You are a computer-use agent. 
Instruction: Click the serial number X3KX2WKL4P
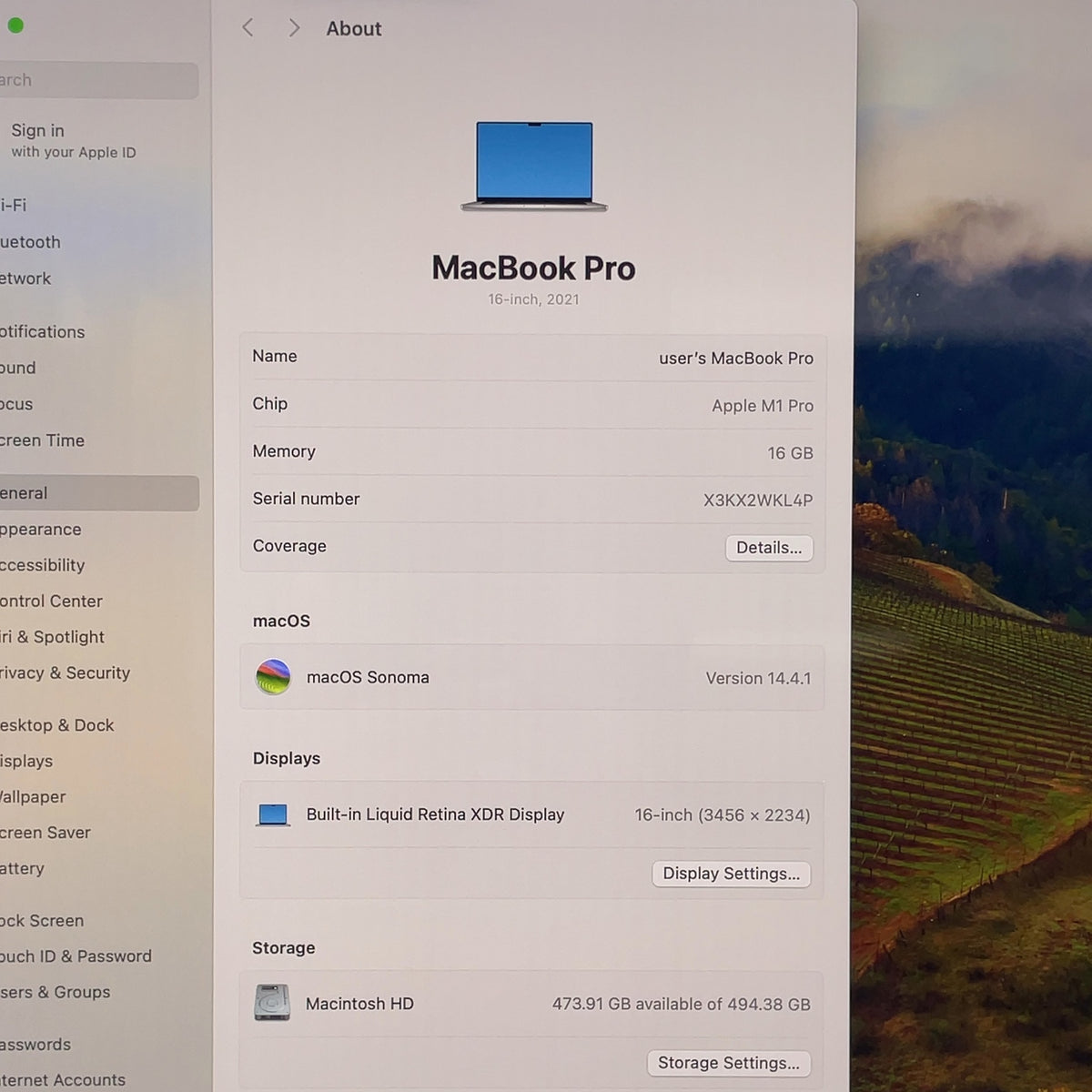point(758,500)
